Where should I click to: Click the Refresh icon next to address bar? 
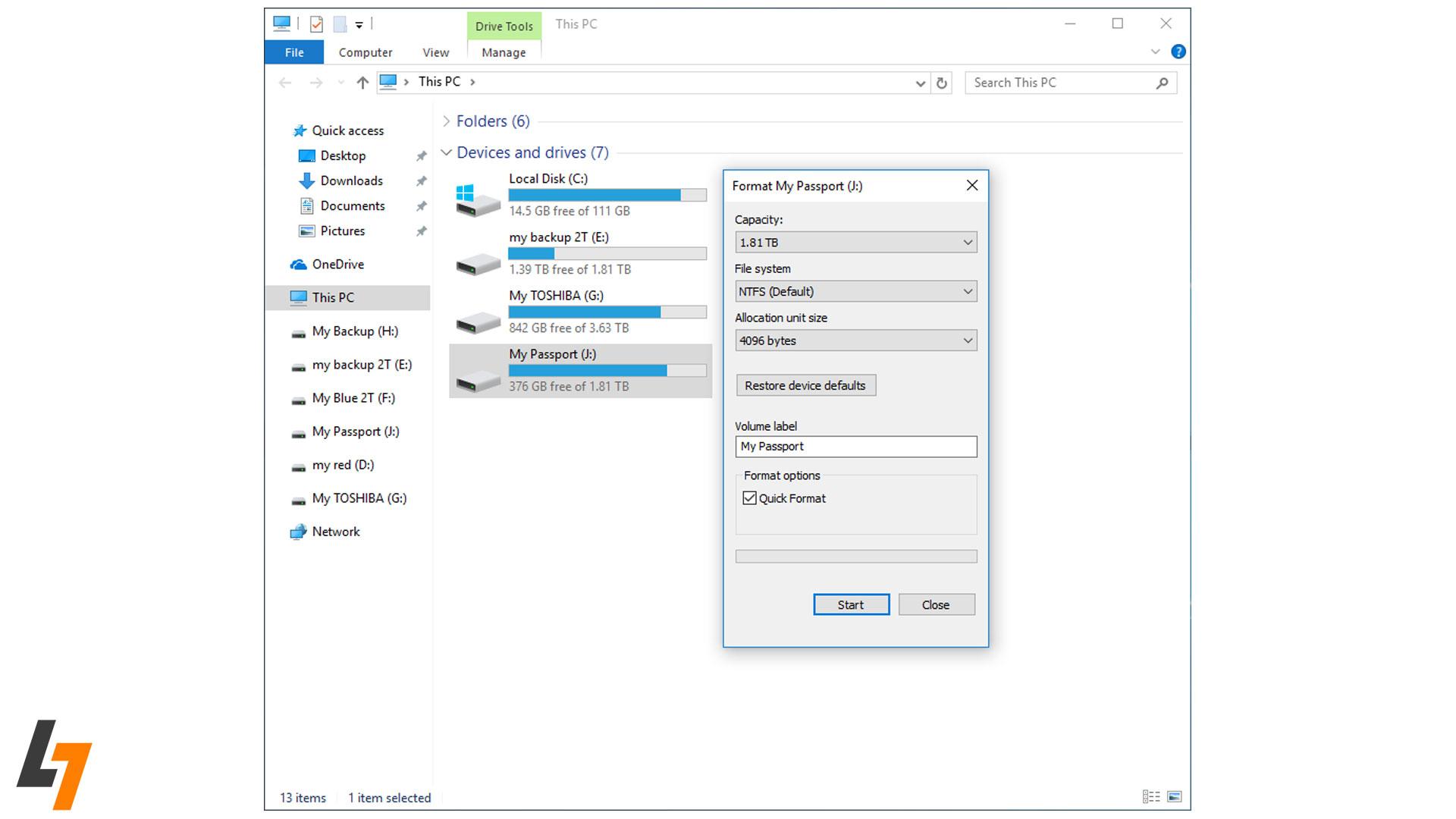point(942,83)
